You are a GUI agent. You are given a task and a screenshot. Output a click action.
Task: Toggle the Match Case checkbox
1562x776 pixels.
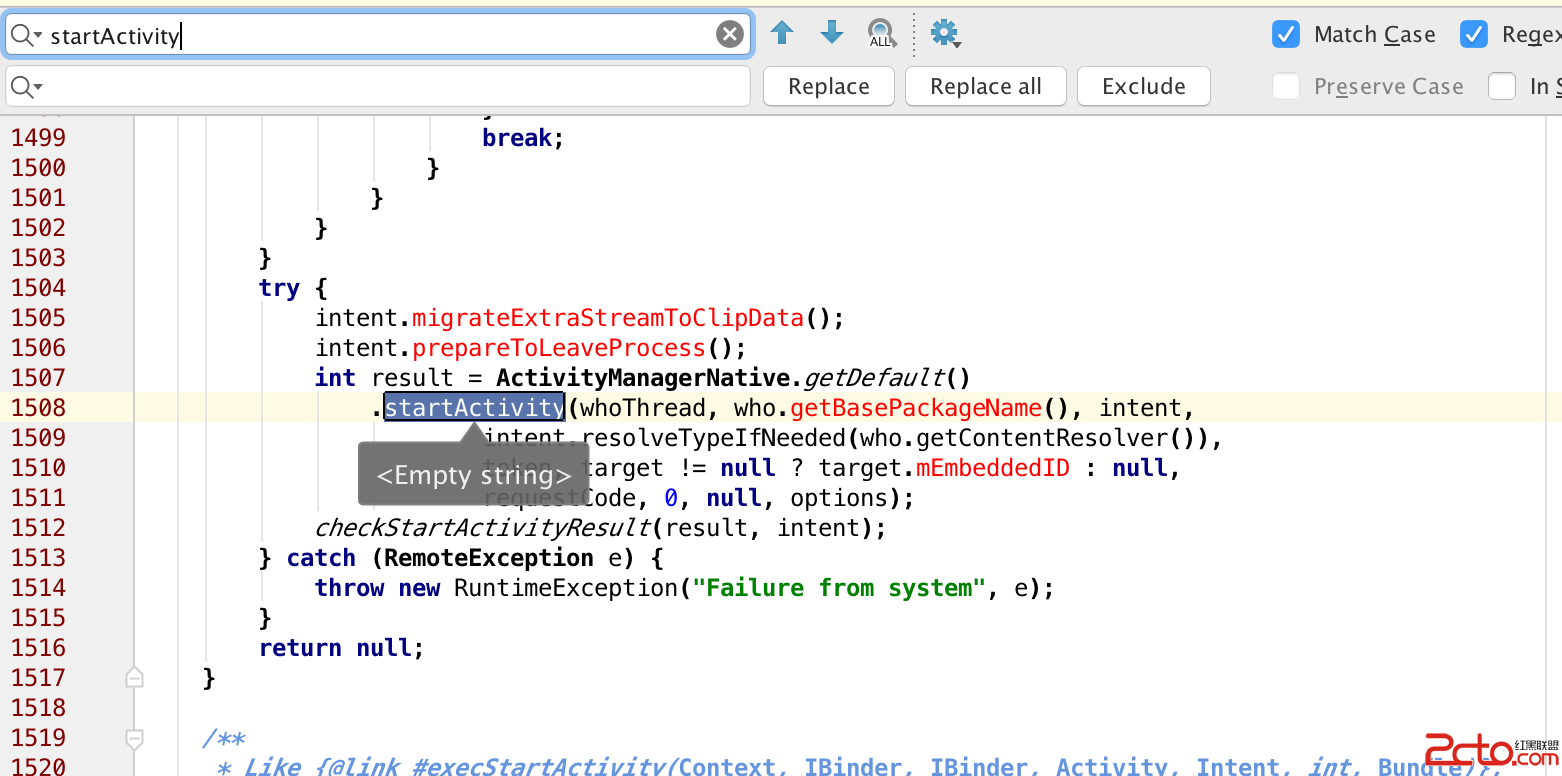(1285, 35)
